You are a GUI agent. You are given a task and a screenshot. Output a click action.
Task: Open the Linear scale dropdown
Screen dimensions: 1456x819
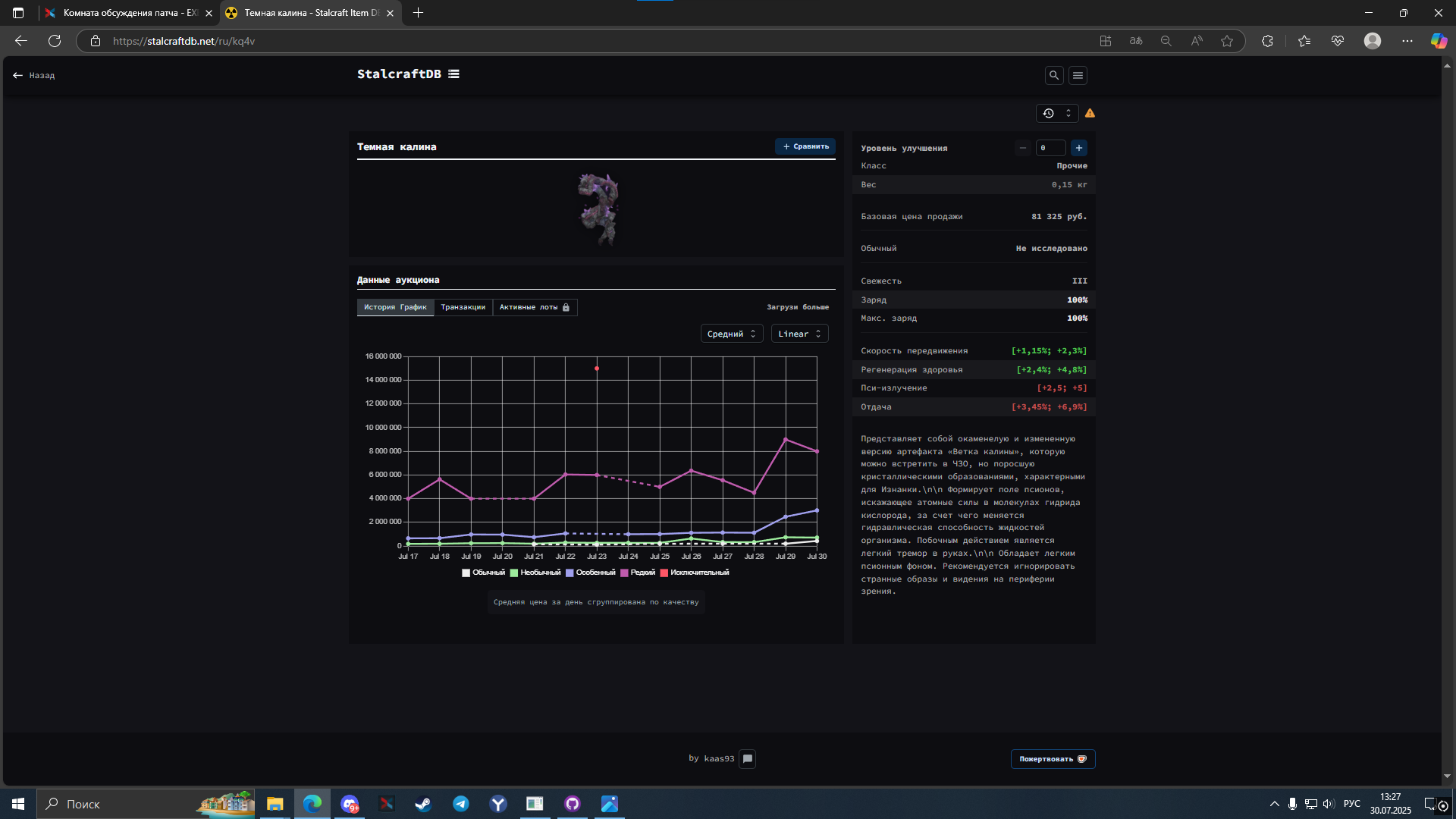pos(799,334)
